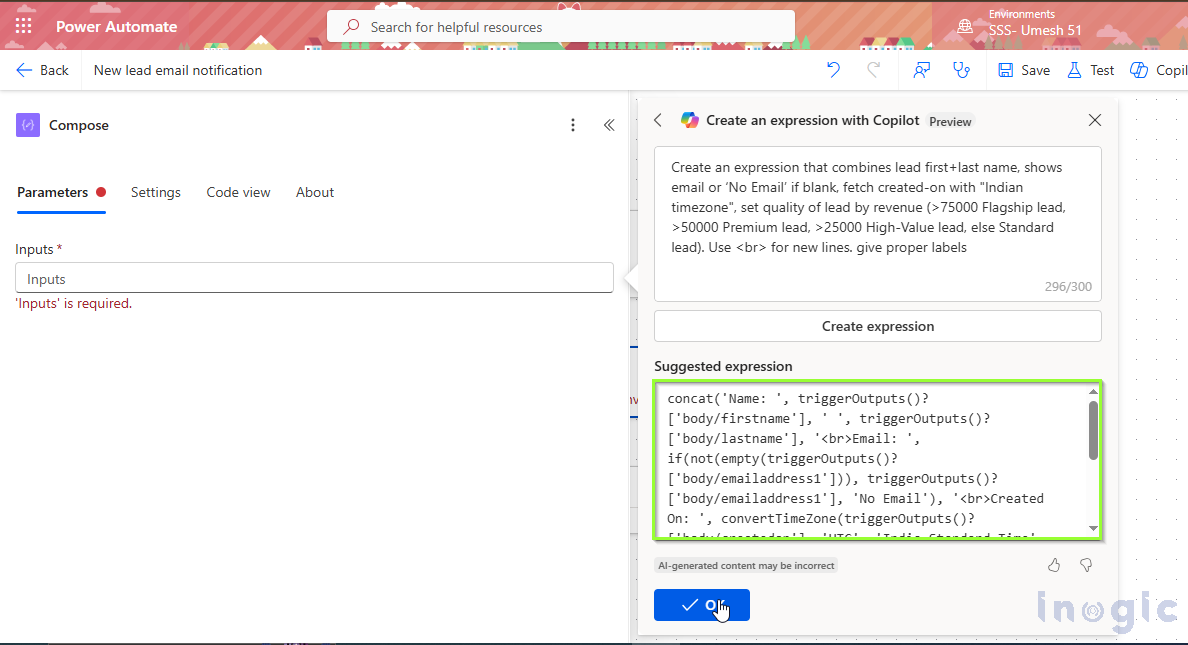
Task: Click the Redo arrow icon
Action: tap(873, 70)
